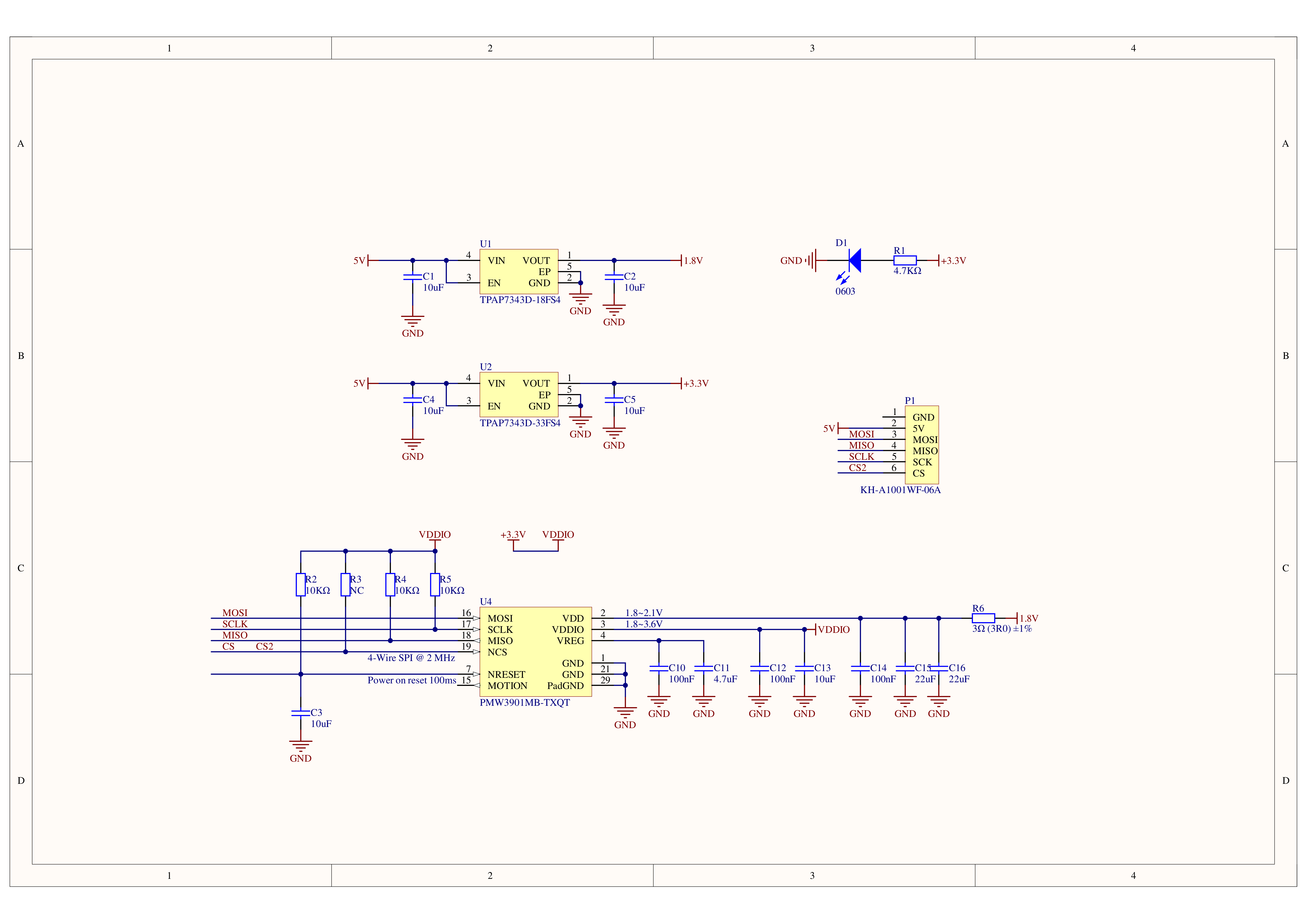The width and height of the screenshot is (1308, 924).
Task: Select the U2 regulator body
Action: [x=518, y=395]
